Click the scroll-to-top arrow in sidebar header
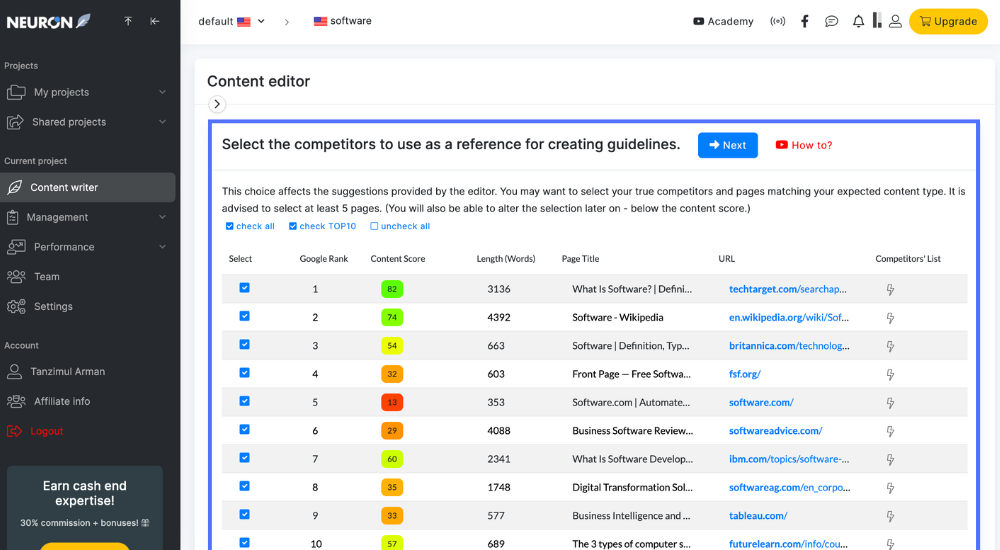 [x=128, y=21]
